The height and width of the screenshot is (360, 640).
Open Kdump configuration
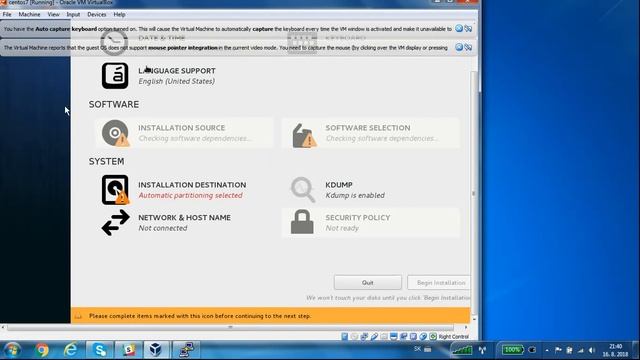coord(338,190)
